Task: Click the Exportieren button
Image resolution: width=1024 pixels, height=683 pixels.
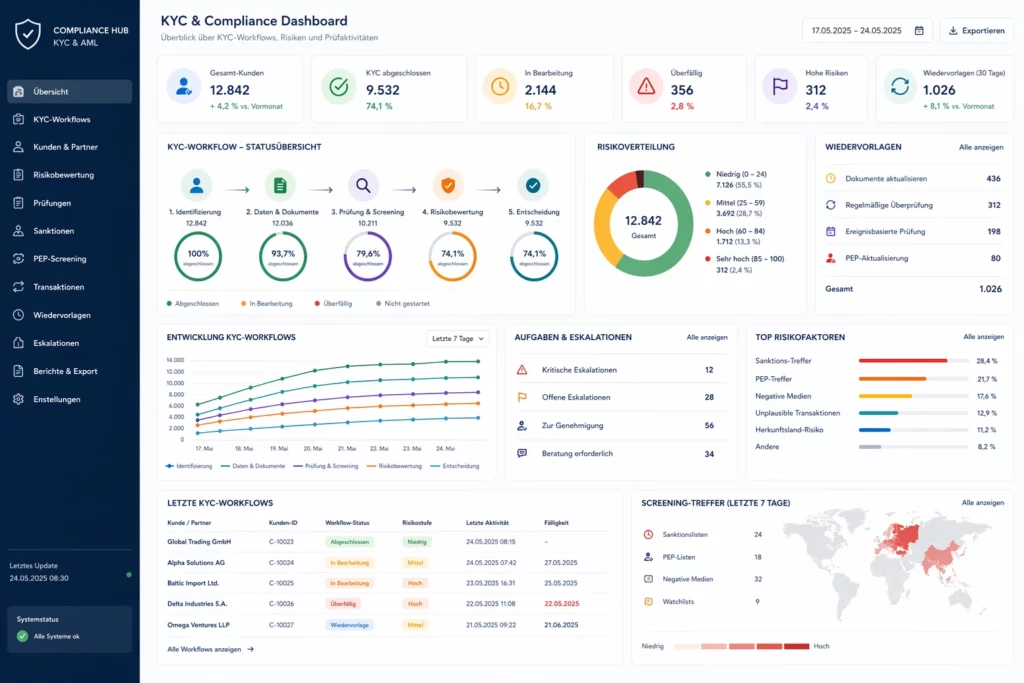Action: tap(976, 30)
